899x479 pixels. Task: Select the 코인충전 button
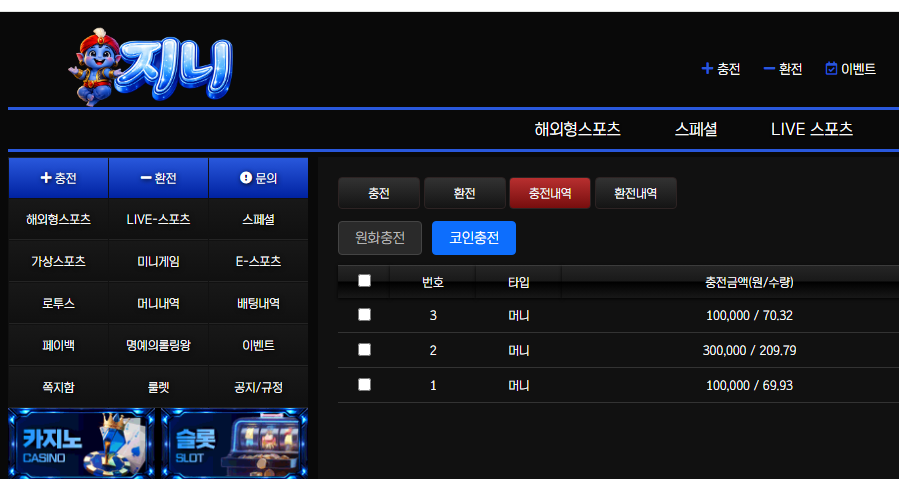point(474,238)
